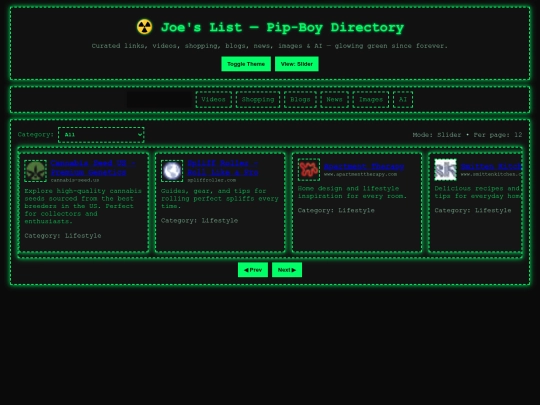Open Cannabis Seed US Premium Genetics link
This screenshot has height=405, width=540.
click(x=93, y=168)
